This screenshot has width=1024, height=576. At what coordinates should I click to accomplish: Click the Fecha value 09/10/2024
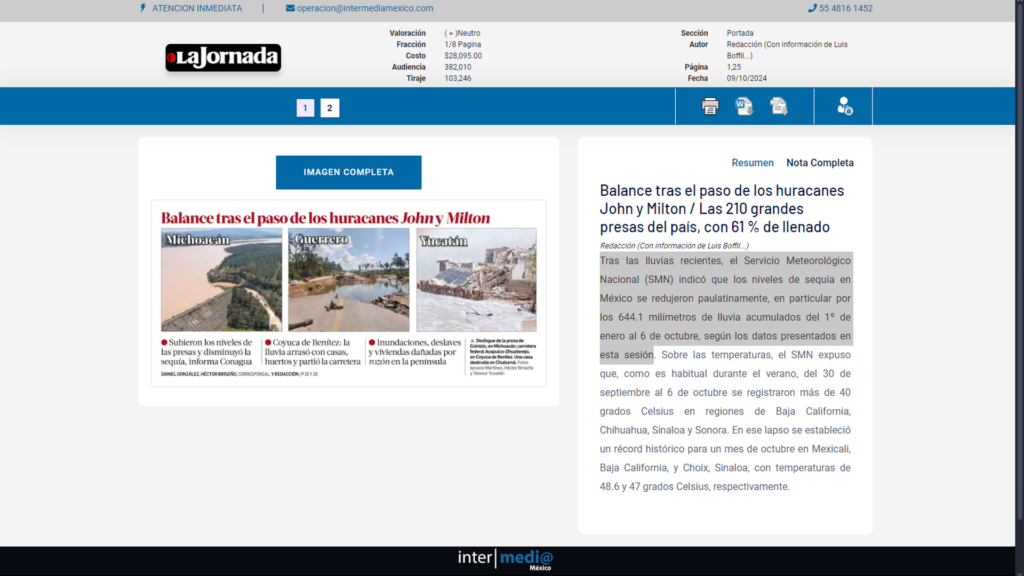(x=746, y=78)
